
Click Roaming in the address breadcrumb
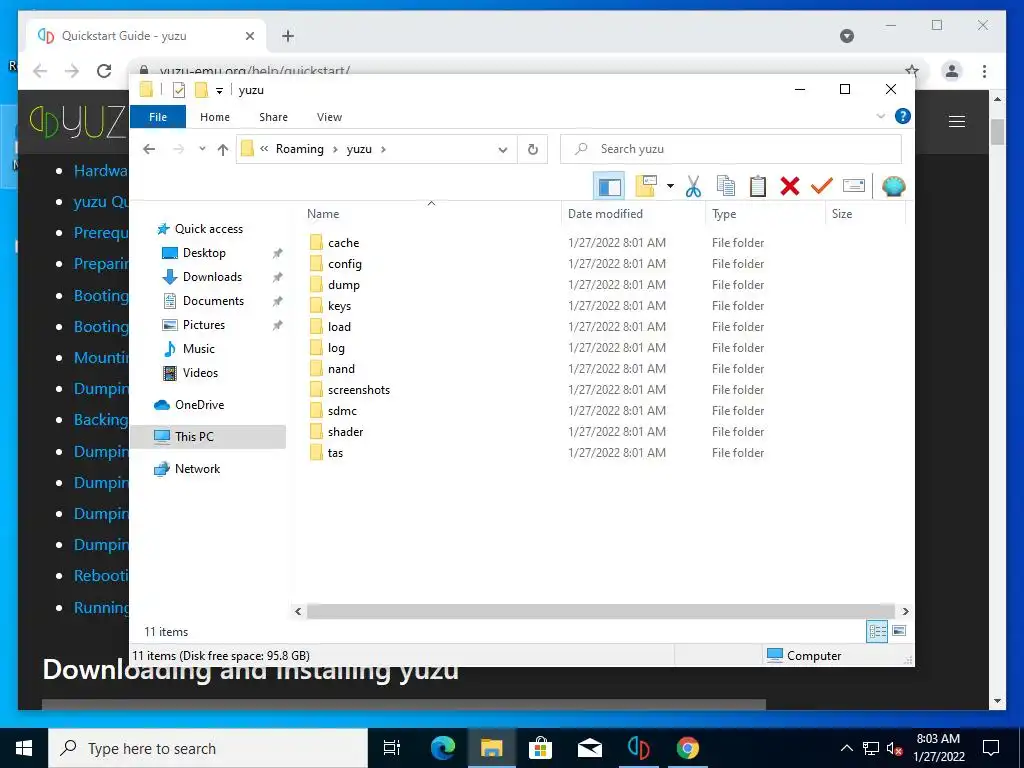point(300,149)
